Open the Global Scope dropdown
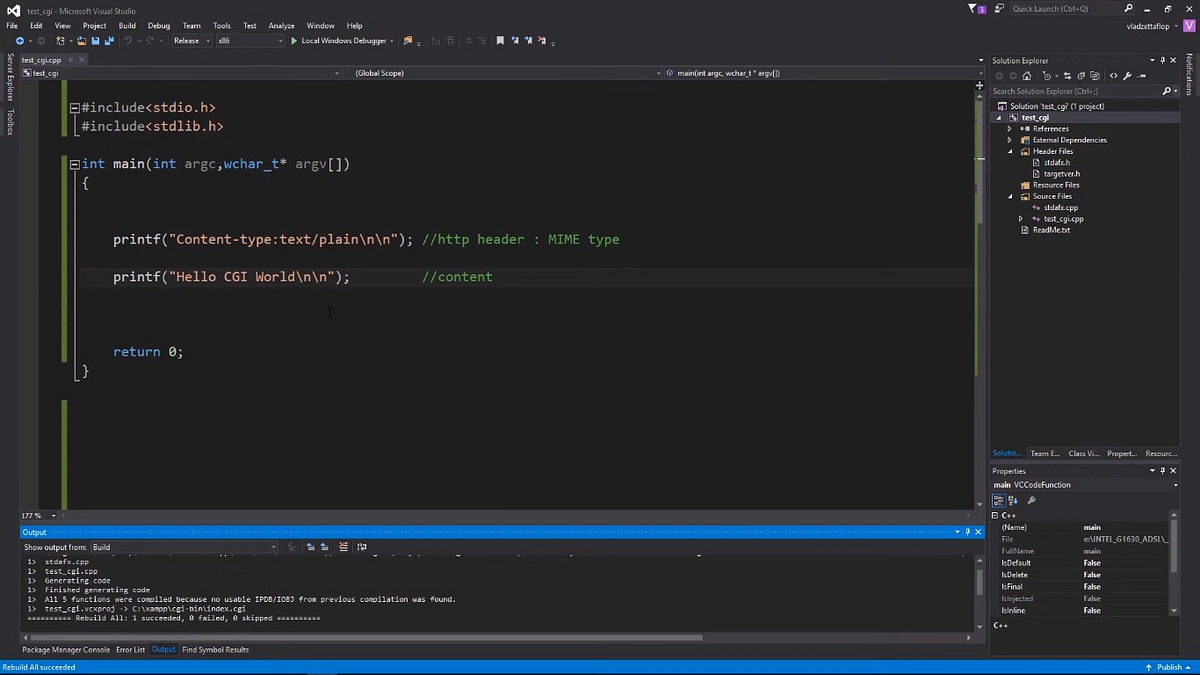 tap(507, 73)
